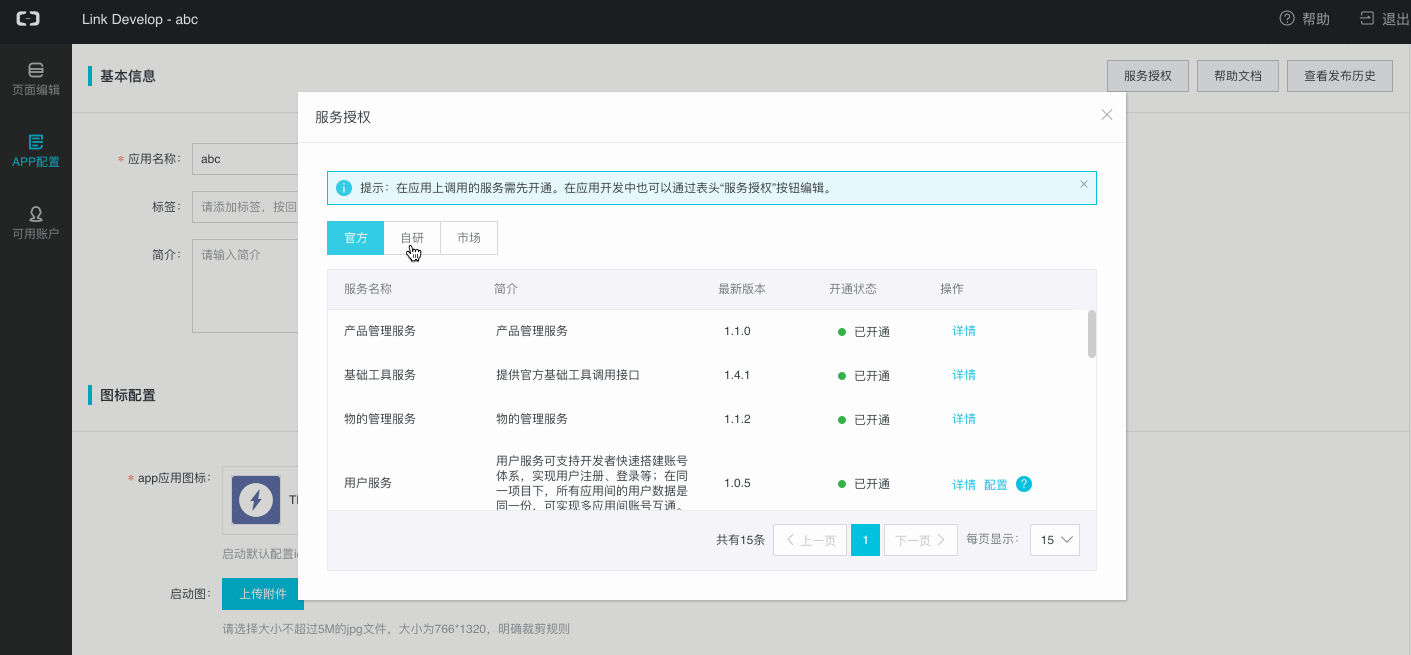Open 配置 for 用户服务
This screenshot has width=1411, height=655.
click(996, 485)
